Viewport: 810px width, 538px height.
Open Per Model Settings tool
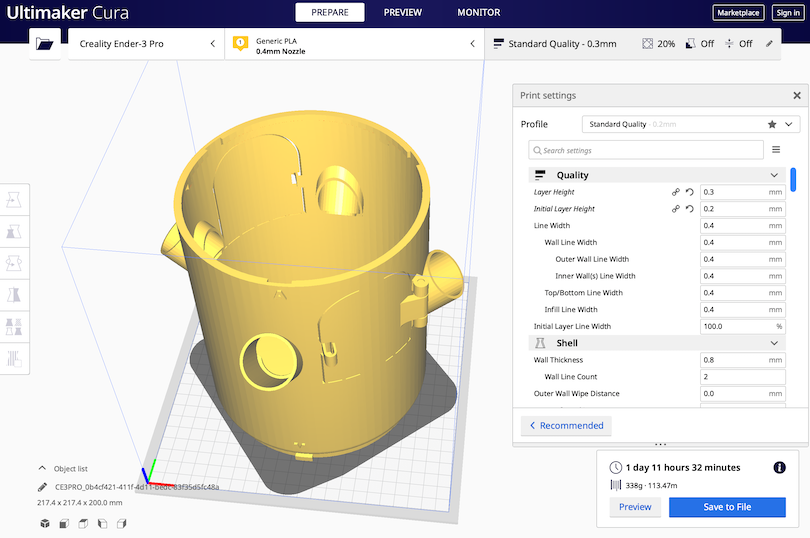14,327
